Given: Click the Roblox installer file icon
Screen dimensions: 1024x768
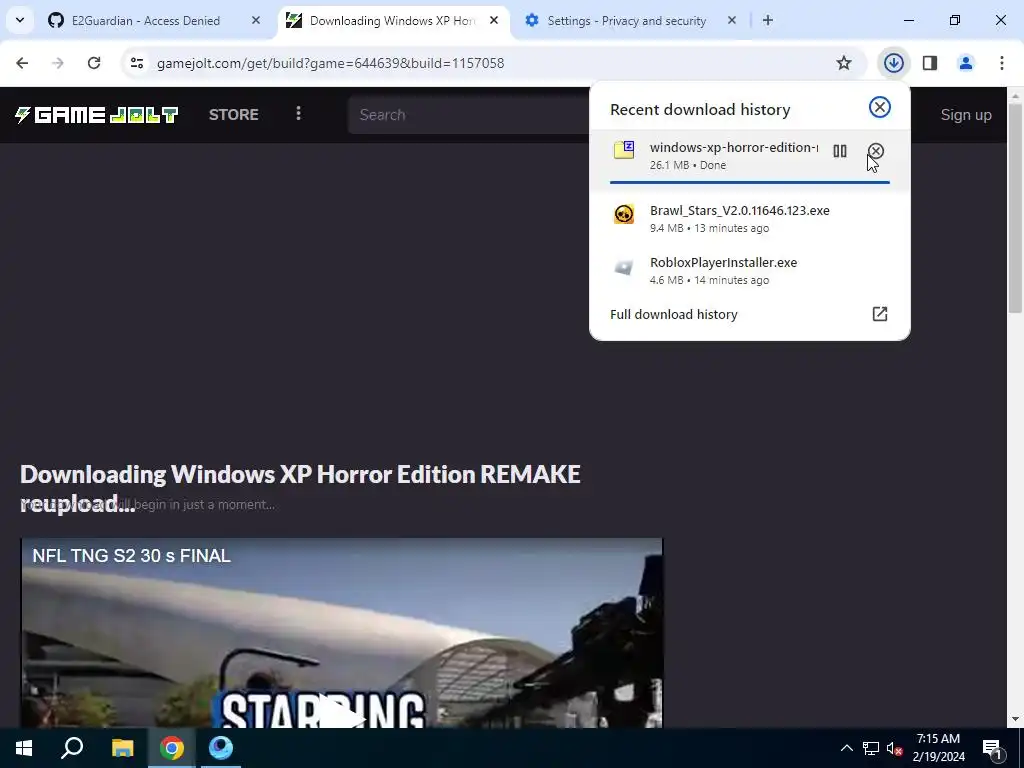Looking at the screenshot, I should tap(624, 267).
